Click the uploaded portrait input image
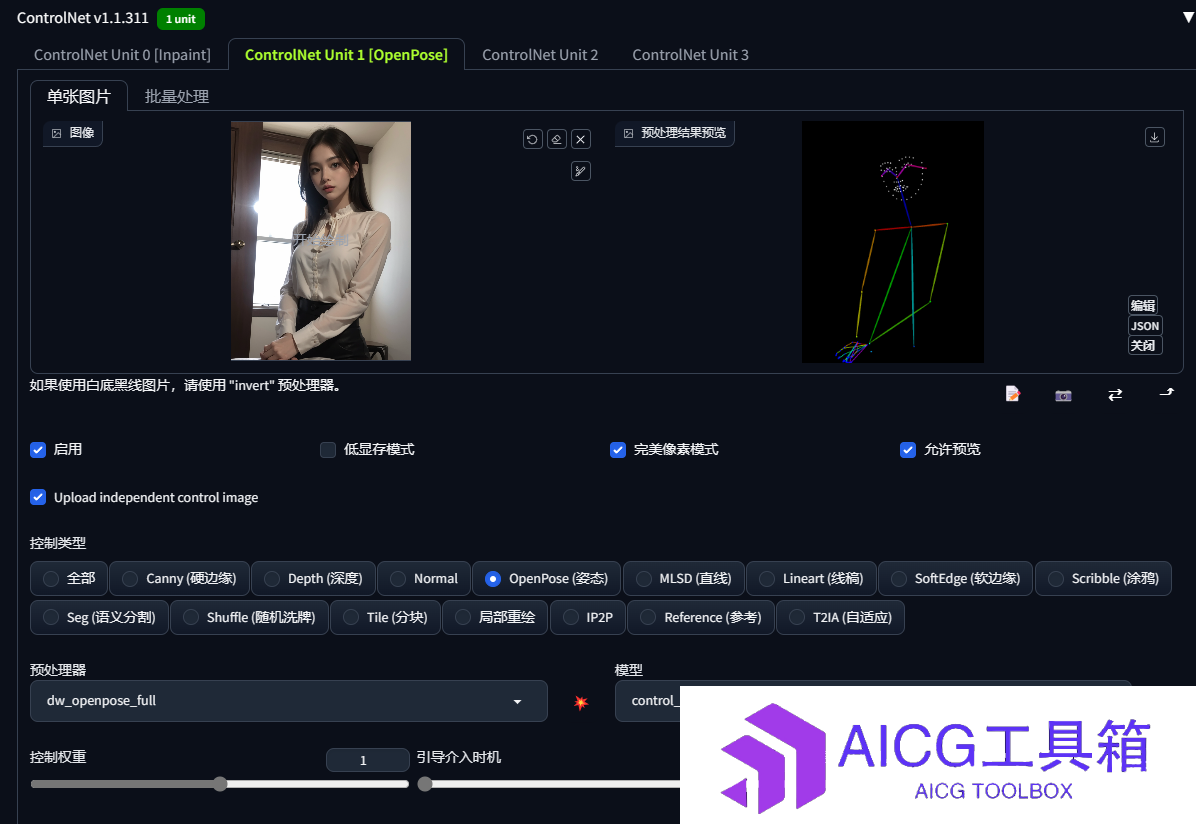The height and width of the screenshot is (824, 1196). pos(321,241)
